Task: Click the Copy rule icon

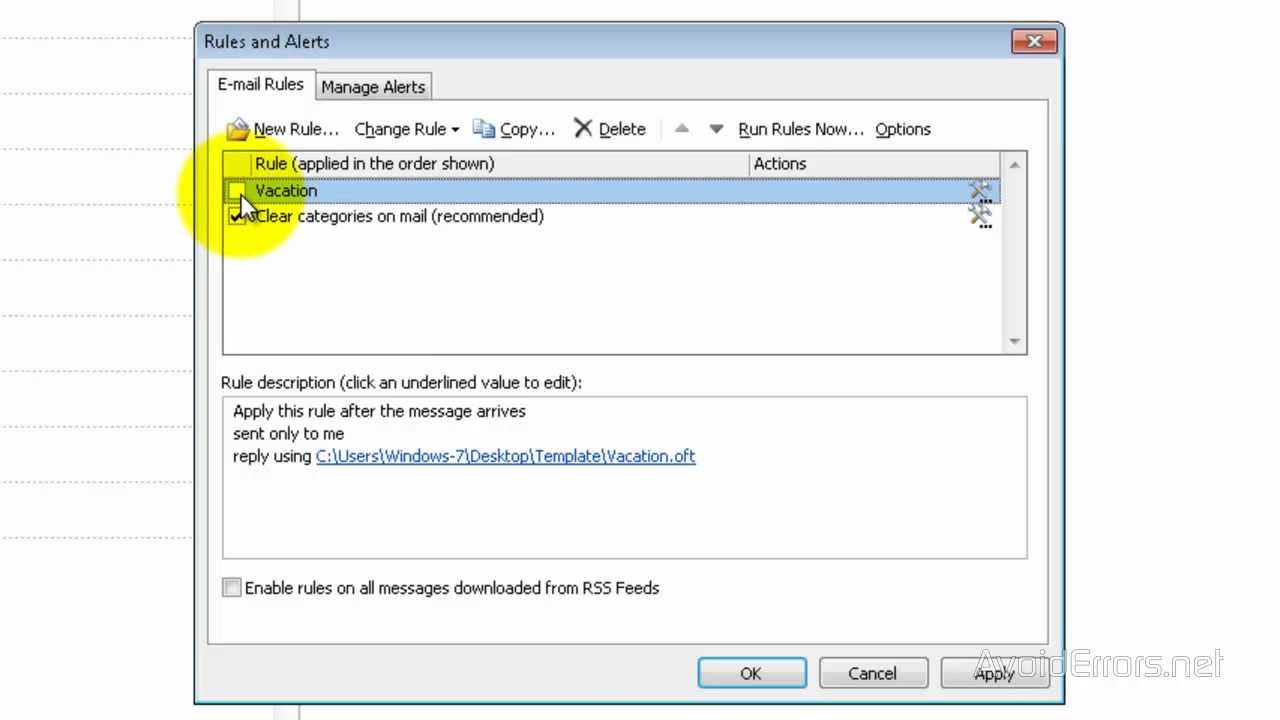Action: (x=484, y=129)
